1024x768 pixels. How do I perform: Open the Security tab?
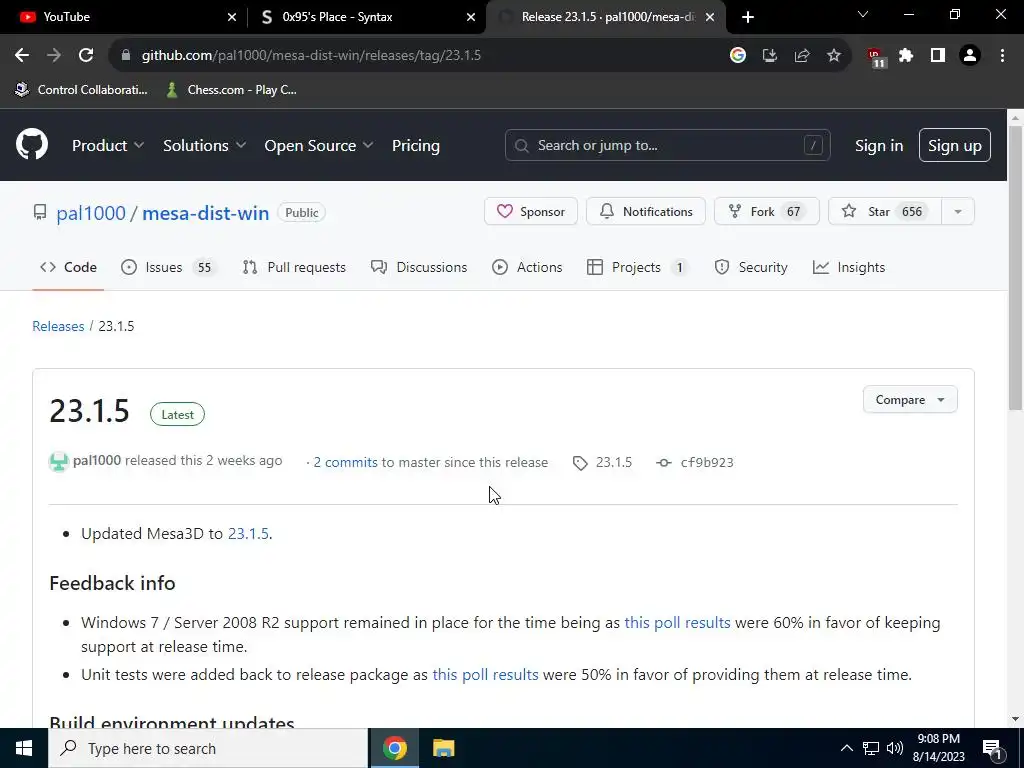point(751,267)
